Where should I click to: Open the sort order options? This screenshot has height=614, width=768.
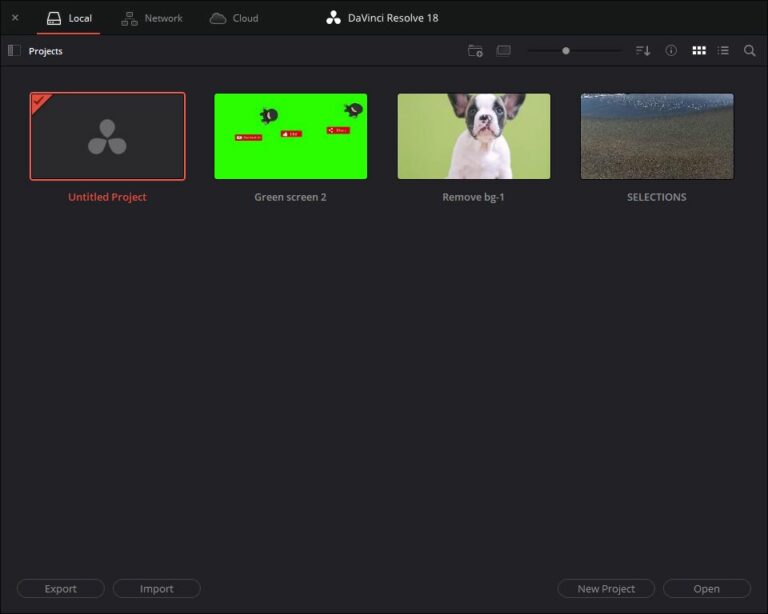pos(643,50)
